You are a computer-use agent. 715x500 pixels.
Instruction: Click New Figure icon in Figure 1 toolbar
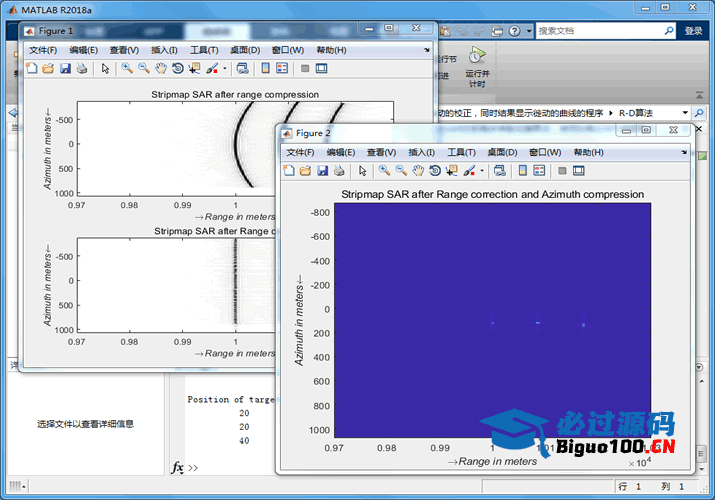click(x=32, y=68)
